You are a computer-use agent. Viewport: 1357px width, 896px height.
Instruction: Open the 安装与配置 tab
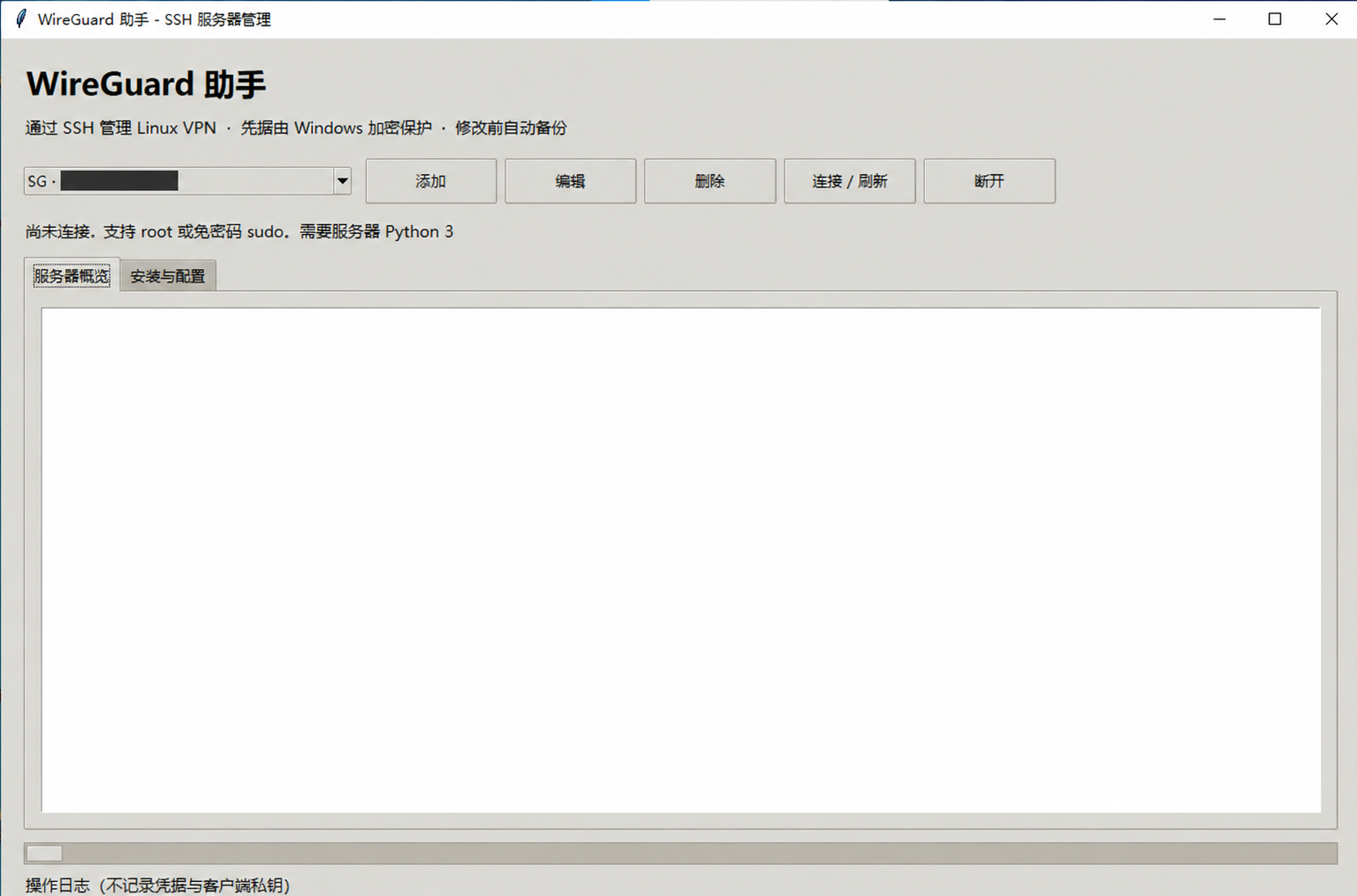pyautogui.click(x=168, y=276)
